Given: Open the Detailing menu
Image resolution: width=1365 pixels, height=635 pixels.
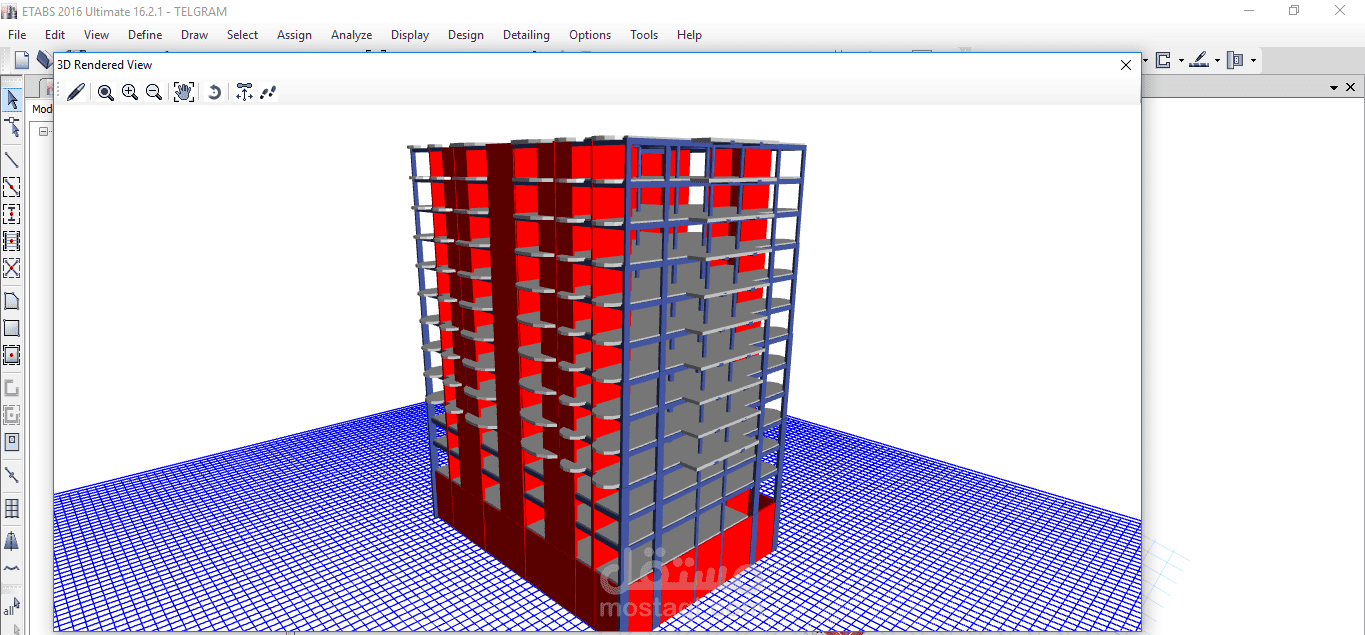Looking at the screenshot, I should point(526,35).
